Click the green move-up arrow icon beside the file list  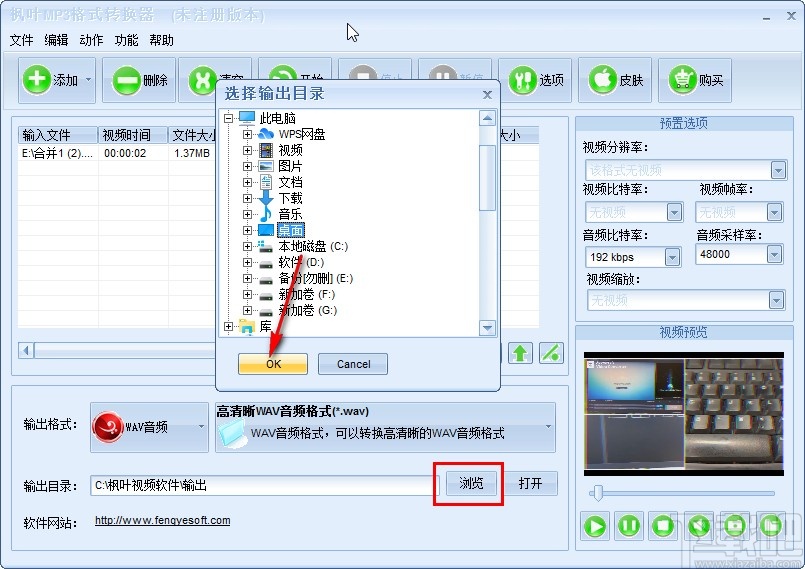click(x=520, y=353)
